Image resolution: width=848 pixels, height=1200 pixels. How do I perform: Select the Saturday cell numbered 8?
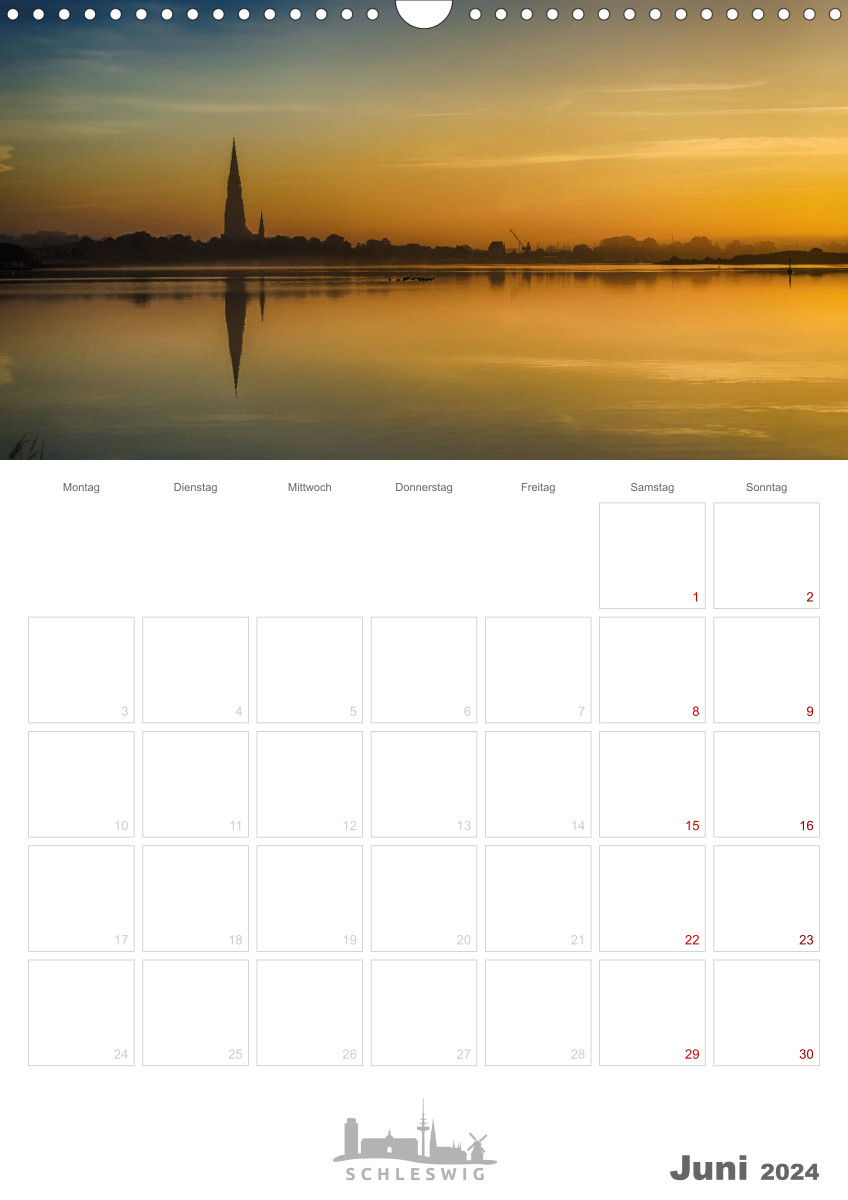[652, 670]
